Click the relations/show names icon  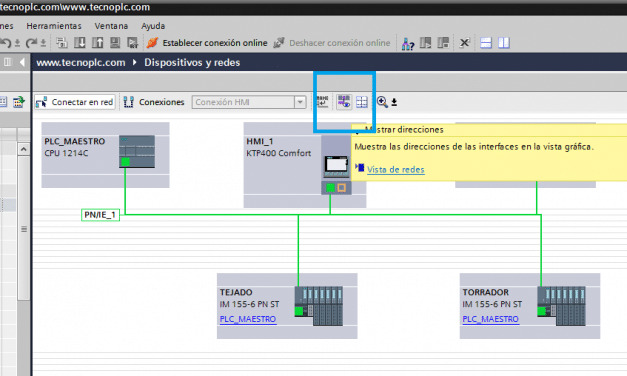323,102
